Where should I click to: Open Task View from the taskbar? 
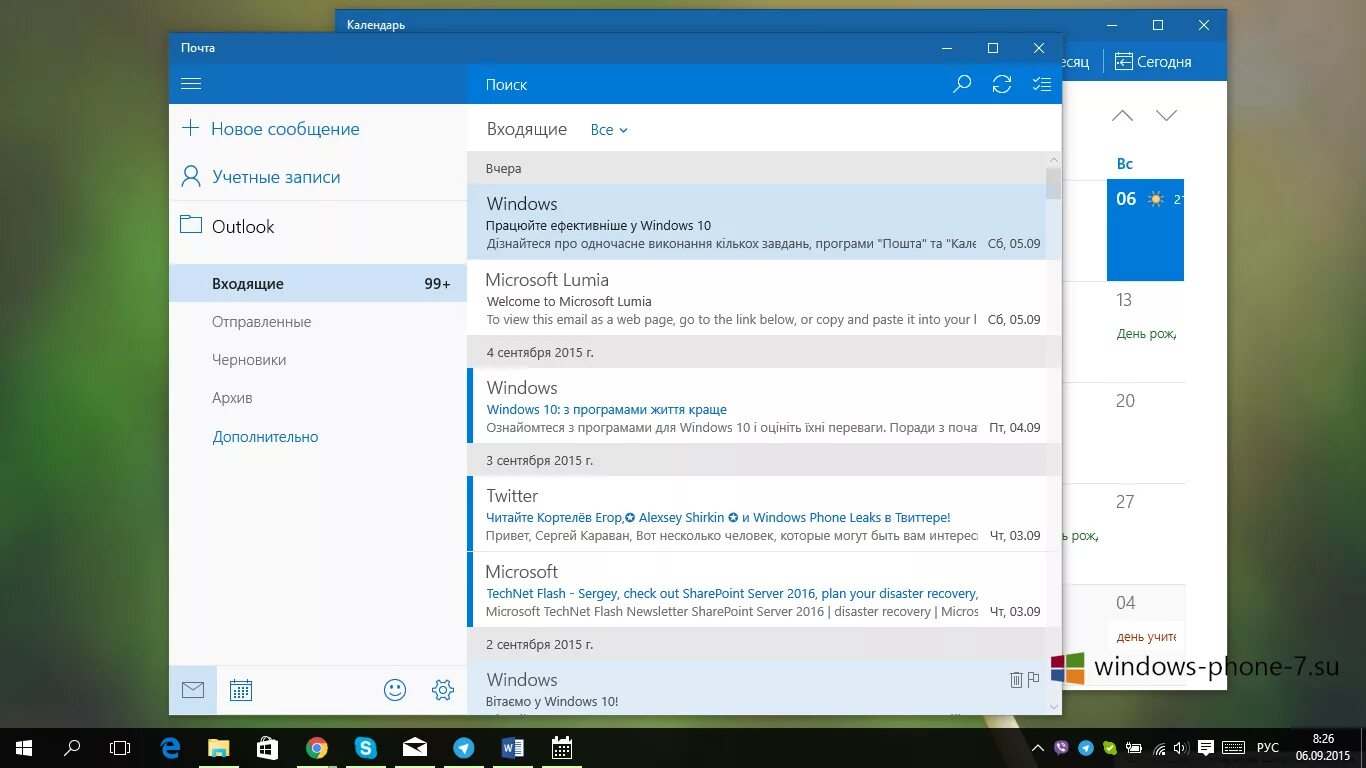[x=120, y=747]
